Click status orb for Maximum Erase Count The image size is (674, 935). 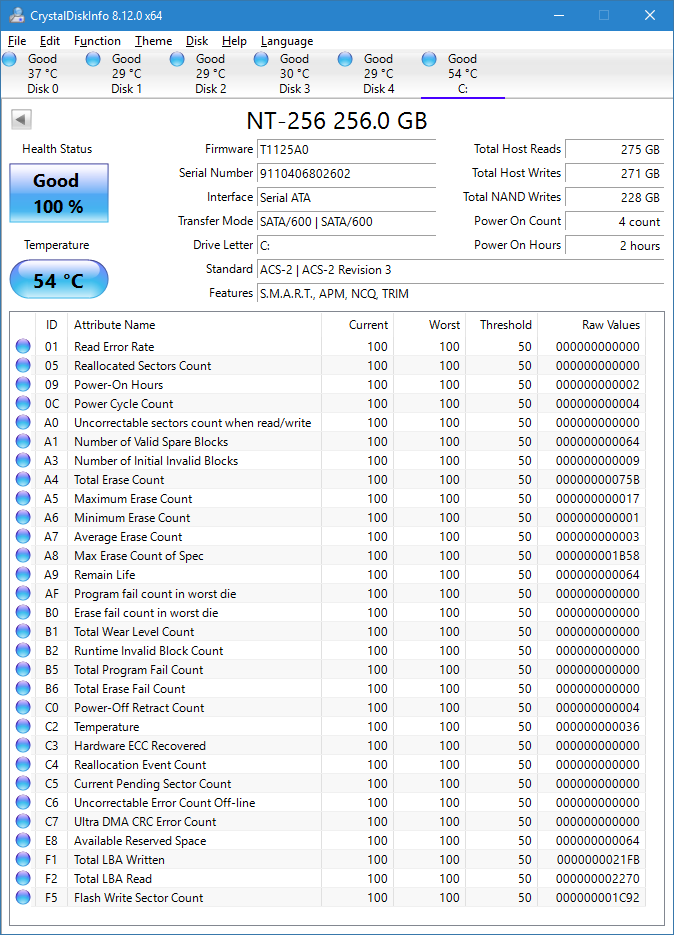coord(23,499)
